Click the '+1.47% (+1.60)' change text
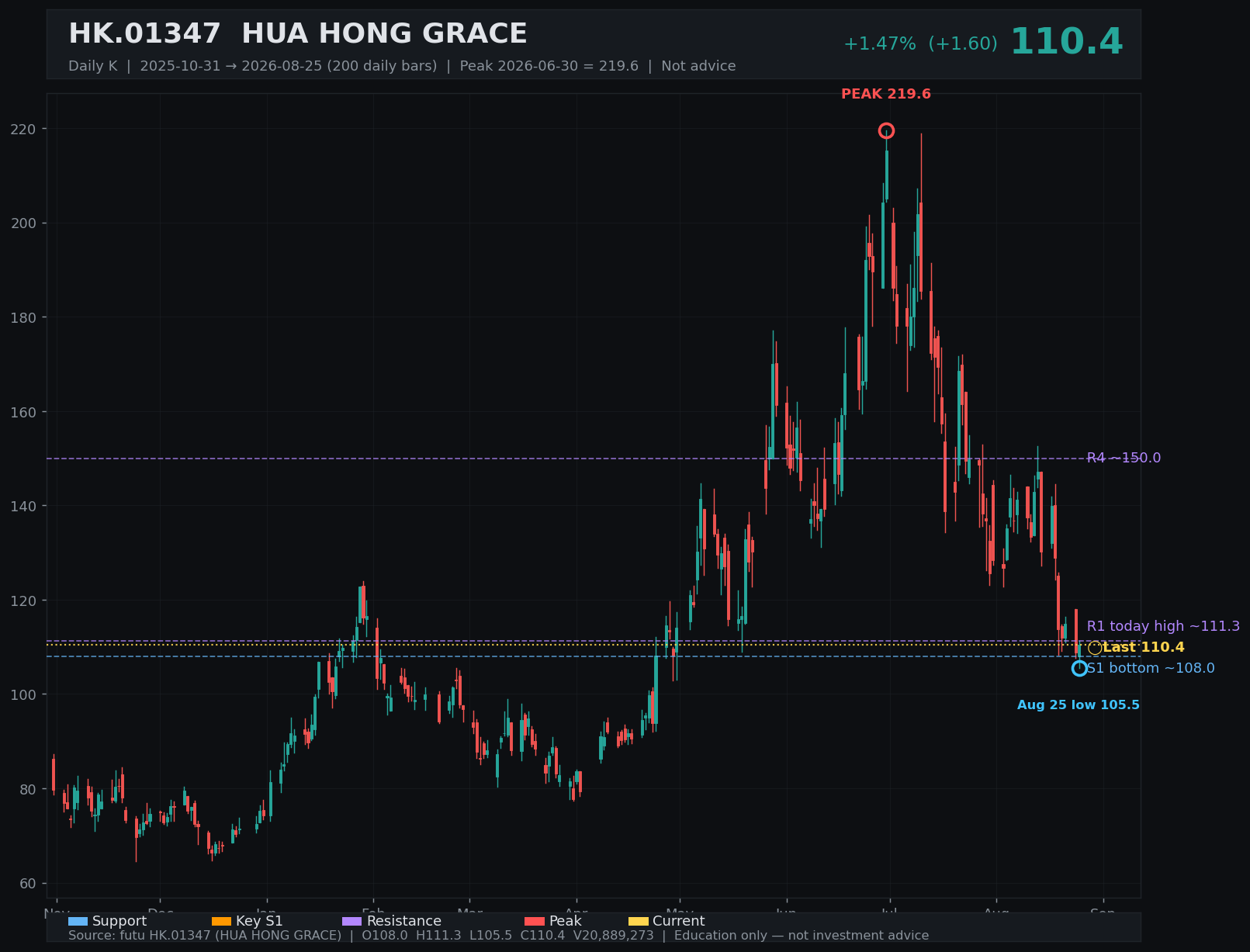 coord(920,44)
